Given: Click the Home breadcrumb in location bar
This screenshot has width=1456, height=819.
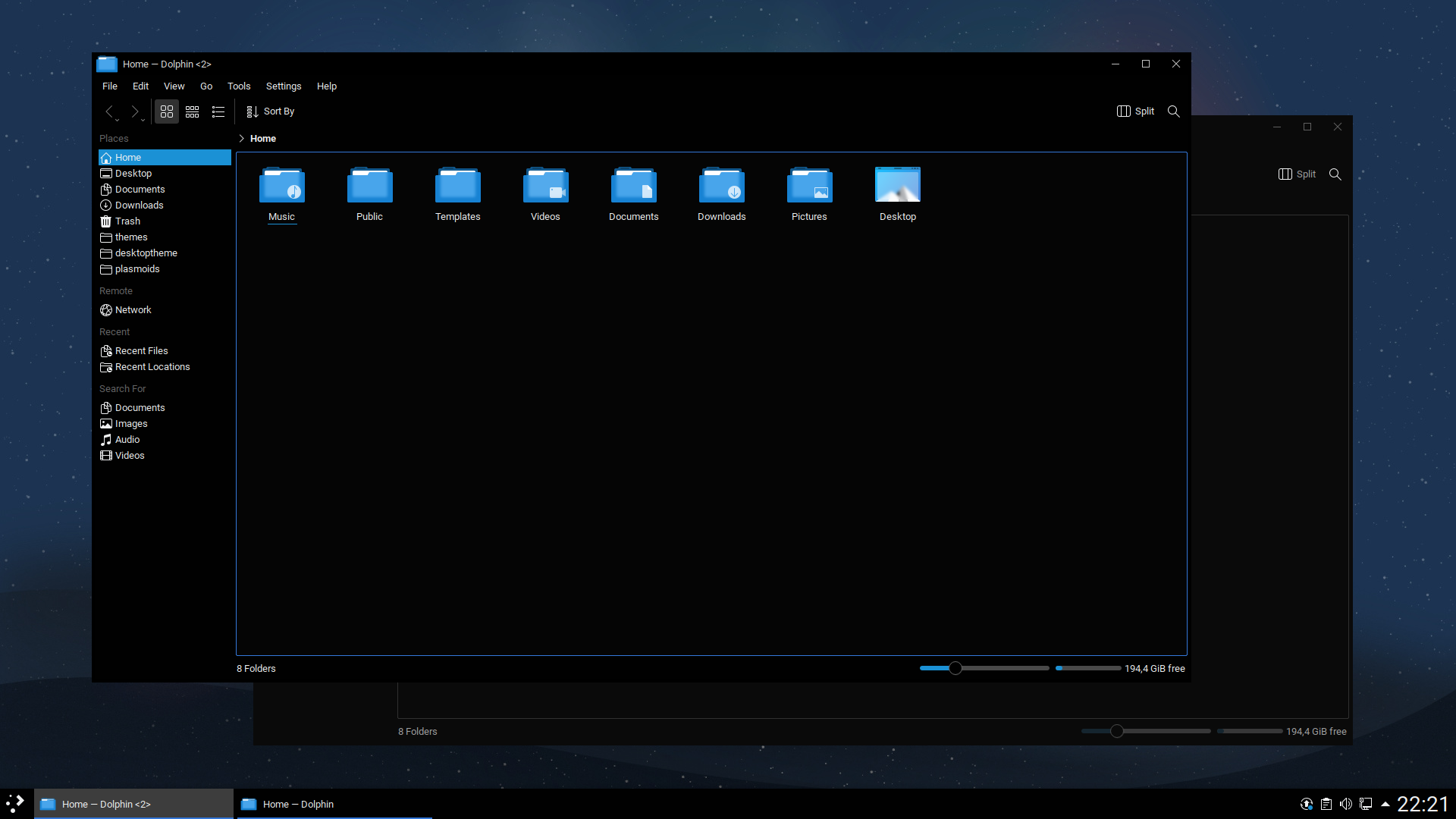Looking at the screenshot, I should pos(263,139).
